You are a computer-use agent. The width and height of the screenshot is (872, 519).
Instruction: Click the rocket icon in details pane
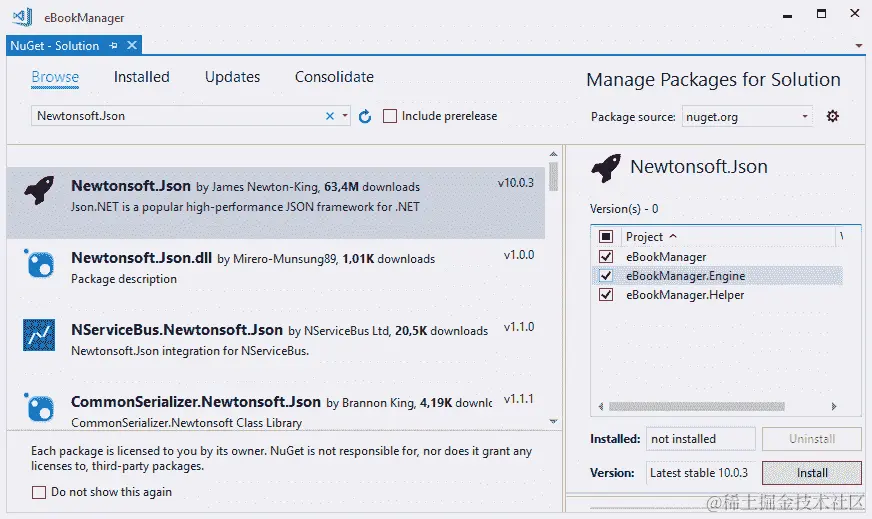tap(606, 167)
